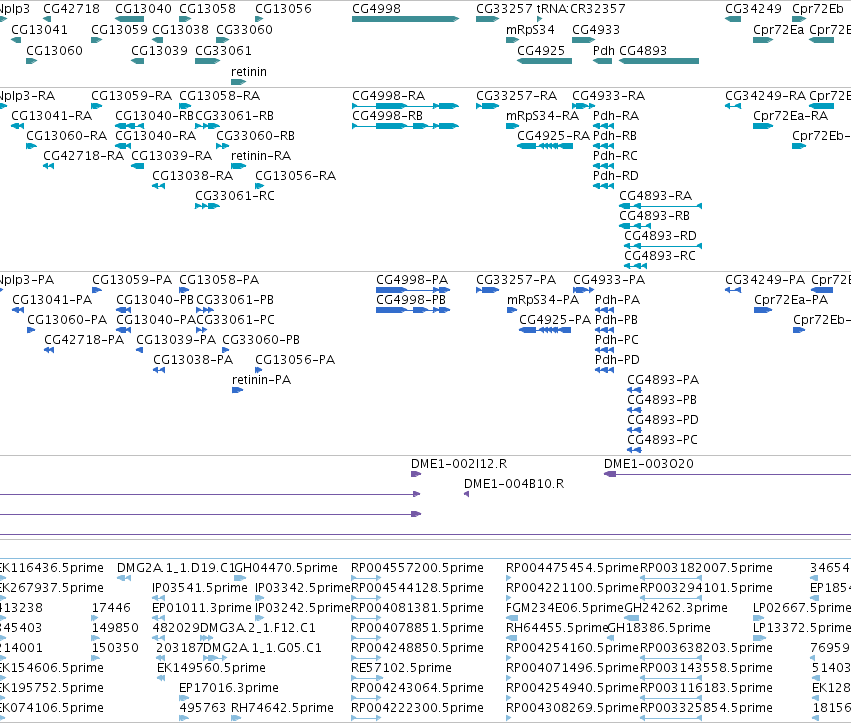This screenshot has height=723, width=851.
Task: Click the CG4925-PA protein feature
Action: [x=545, y=330]
